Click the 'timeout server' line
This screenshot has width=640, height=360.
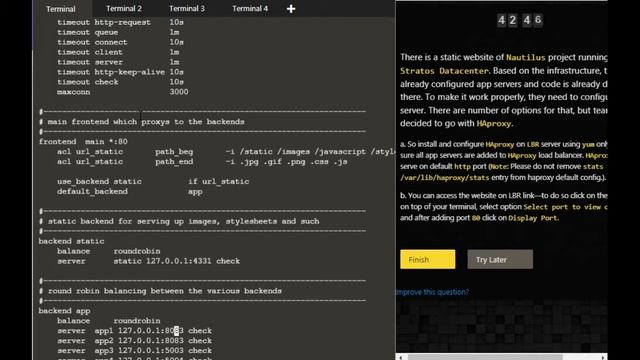(118, 62)
